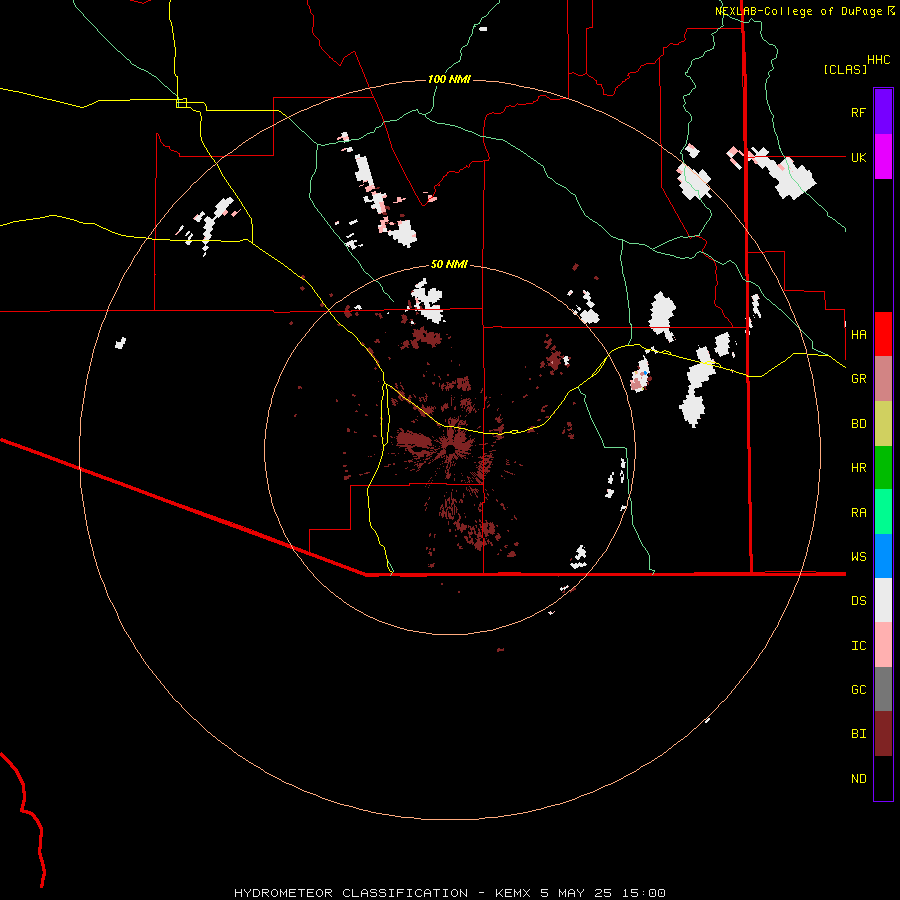Screen dimensions: 900x900
Task: Click the HR legend label
Action: (858, 468)
